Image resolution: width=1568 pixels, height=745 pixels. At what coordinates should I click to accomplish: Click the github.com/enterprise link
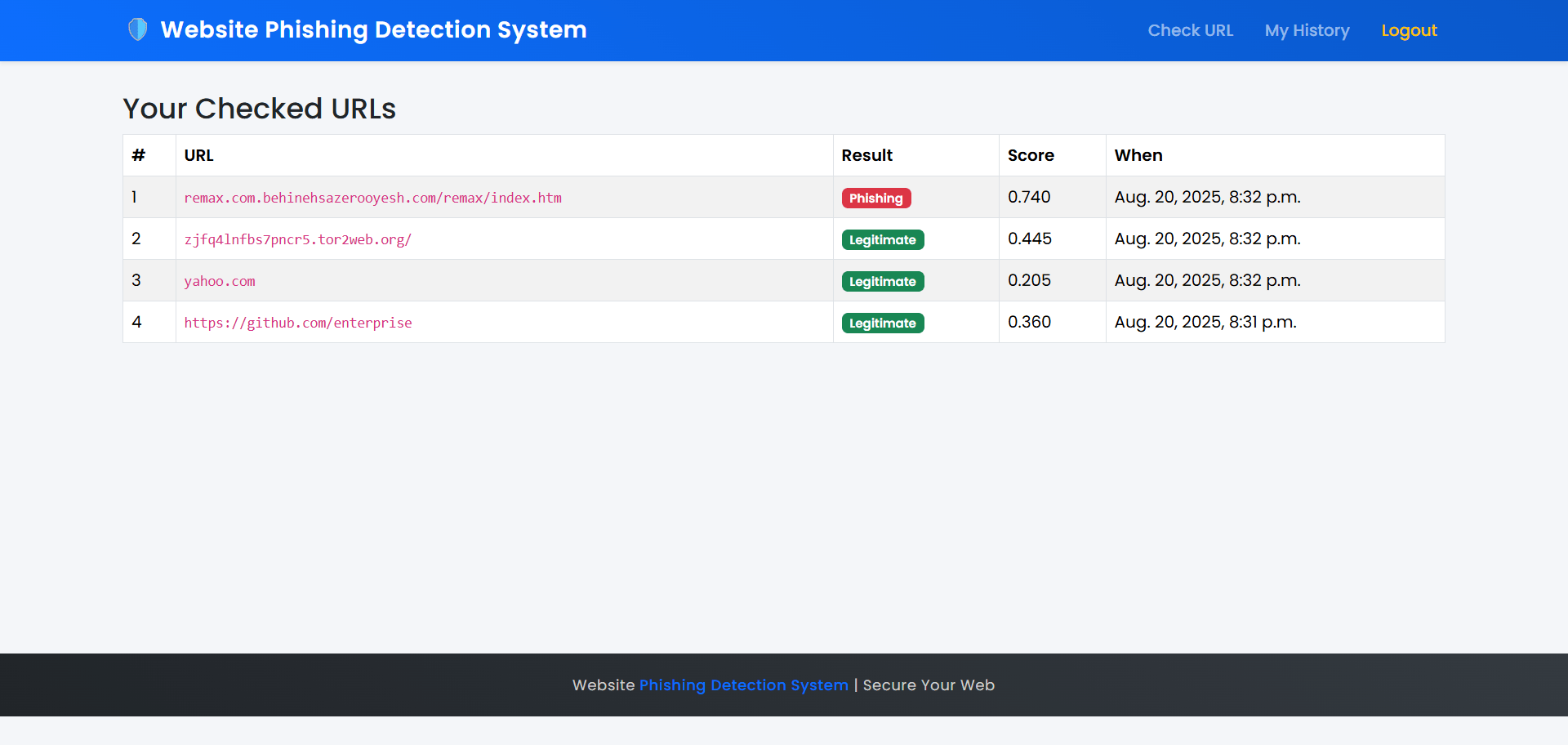298,322
